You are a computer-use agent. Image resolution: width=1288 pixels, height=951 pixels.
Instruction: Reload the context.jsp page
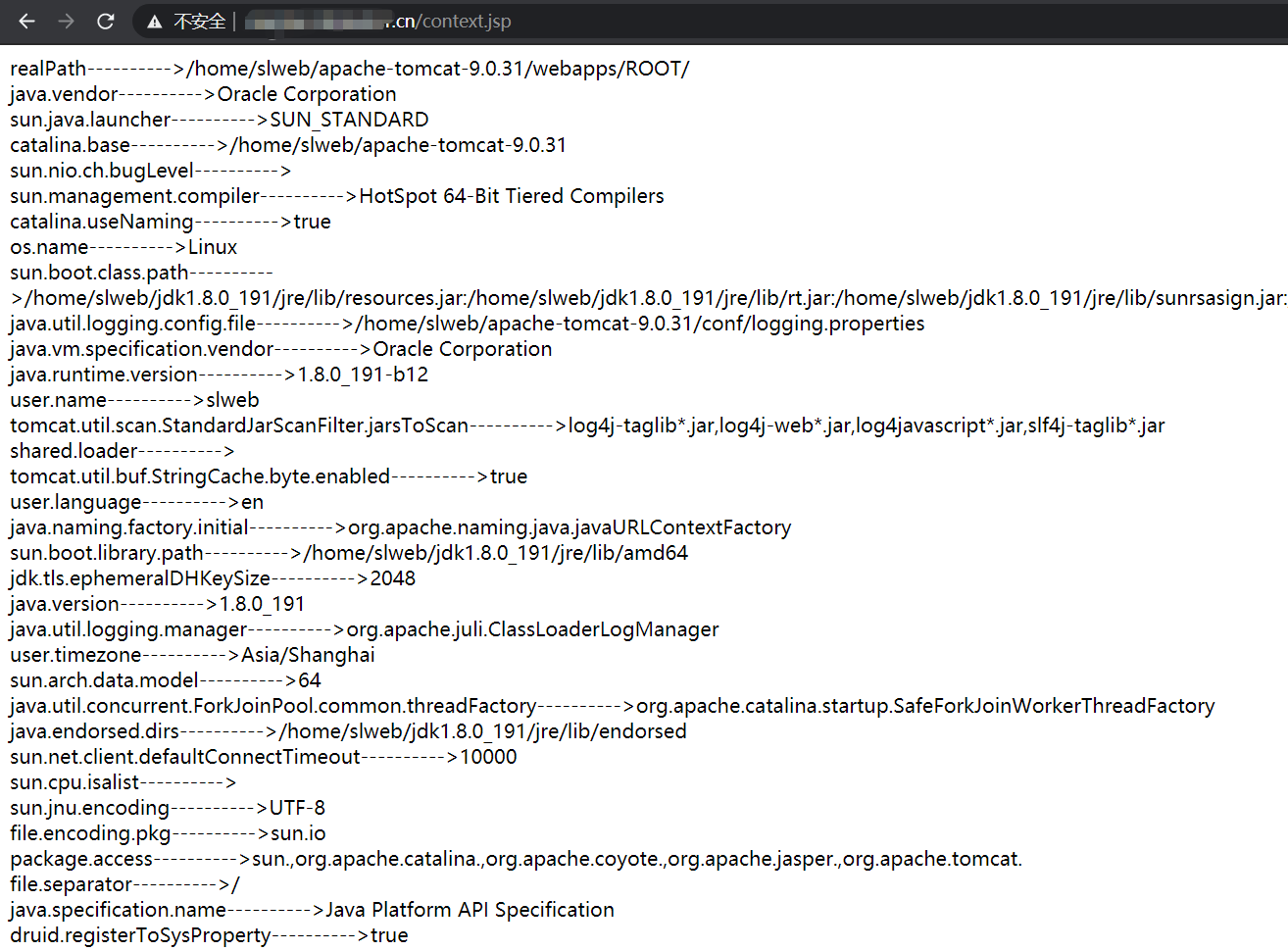106,21
